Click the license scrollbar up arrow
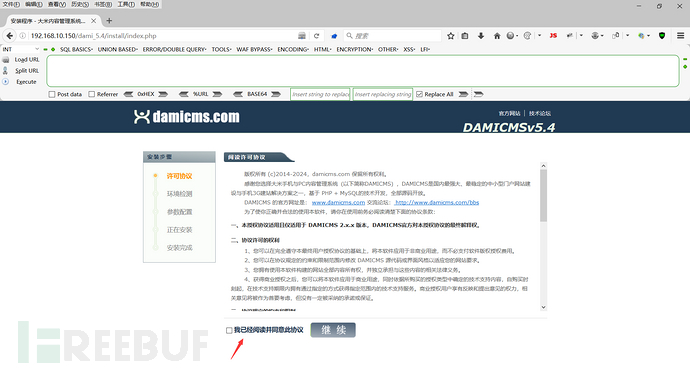690x370 pixels. [543, 166]
